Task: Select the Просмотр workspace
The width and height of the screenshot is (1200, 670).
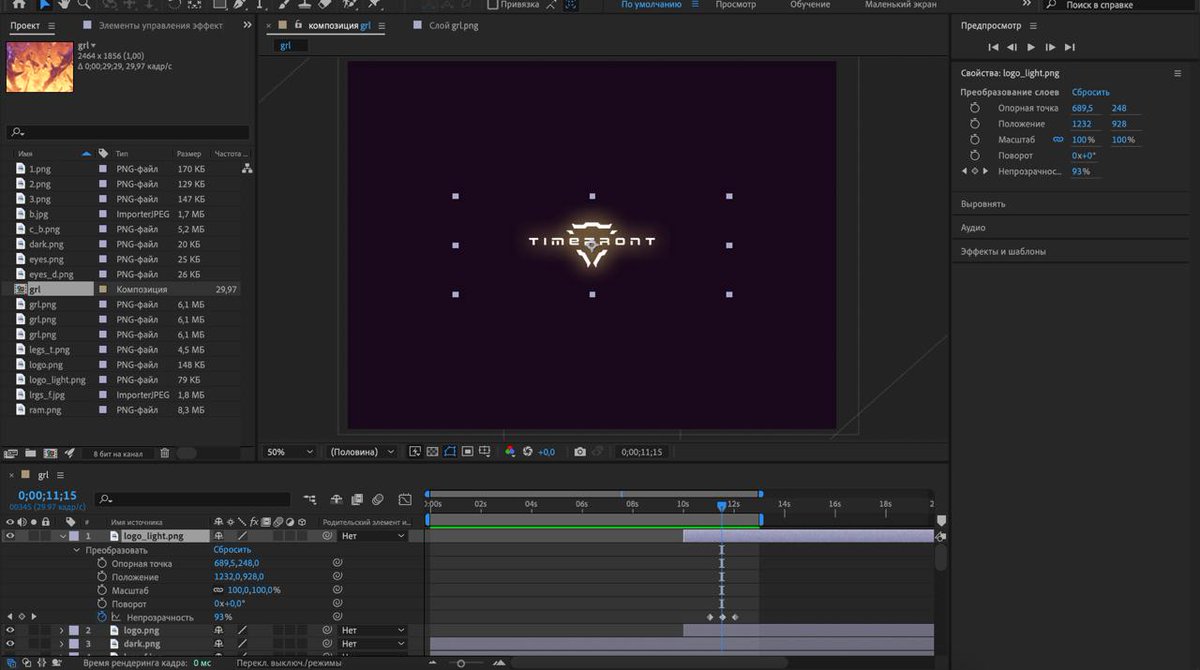Action: point(735,4)
